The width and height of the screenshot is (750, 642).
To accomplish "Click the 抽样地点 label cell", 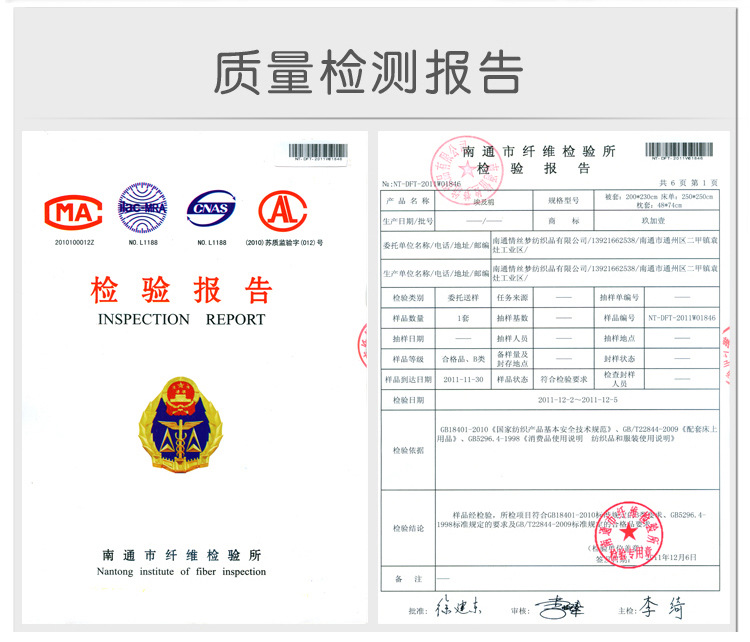I will (x=619, y=339).
